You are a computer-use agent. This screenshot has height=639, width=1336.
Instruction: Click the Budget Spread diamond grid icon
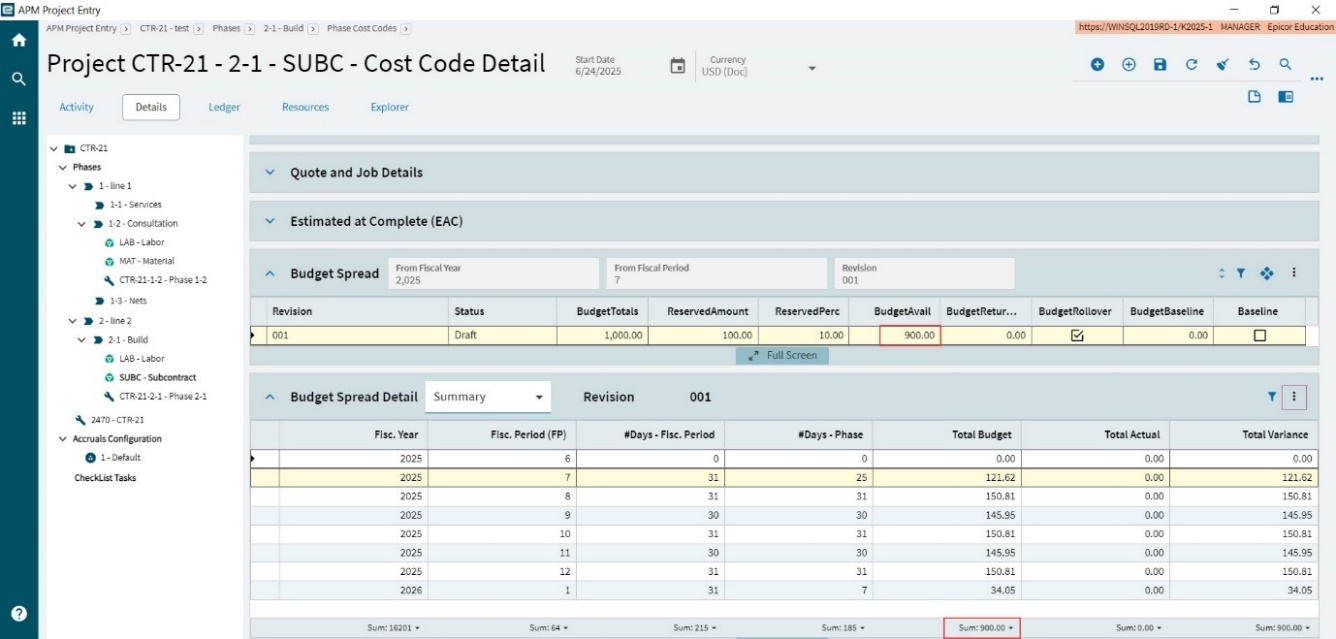point(1267,273)
